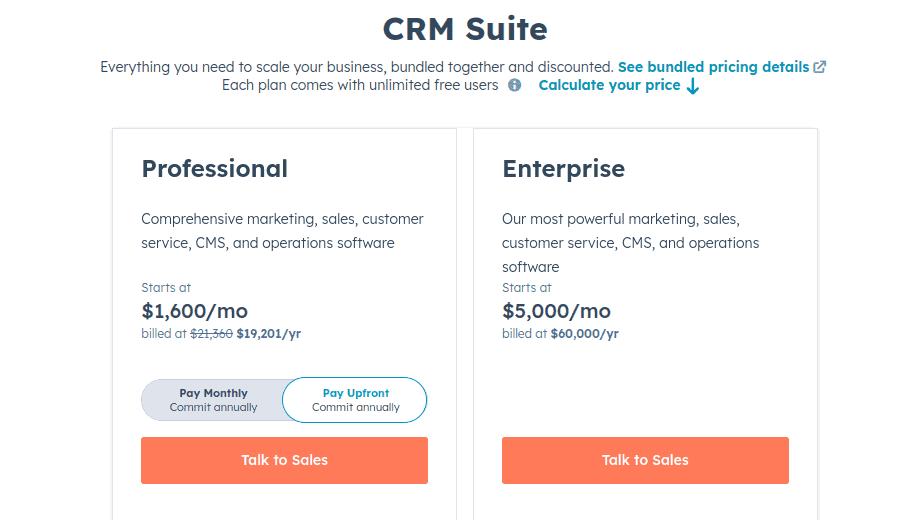Click the Professional plan description text
The height and width of the screenshot is (520, 923).
pos(282,231)
